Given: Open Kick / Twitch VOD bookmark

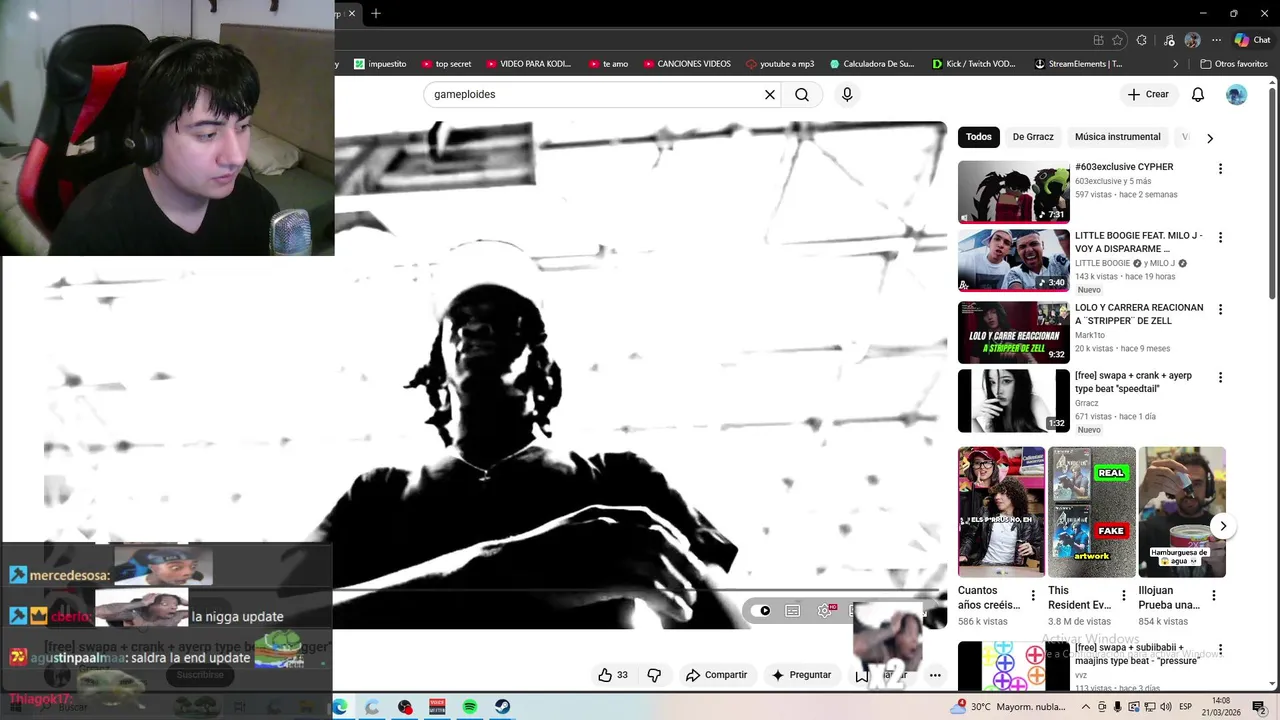Looking at the screenshot, I should point(974,64).
